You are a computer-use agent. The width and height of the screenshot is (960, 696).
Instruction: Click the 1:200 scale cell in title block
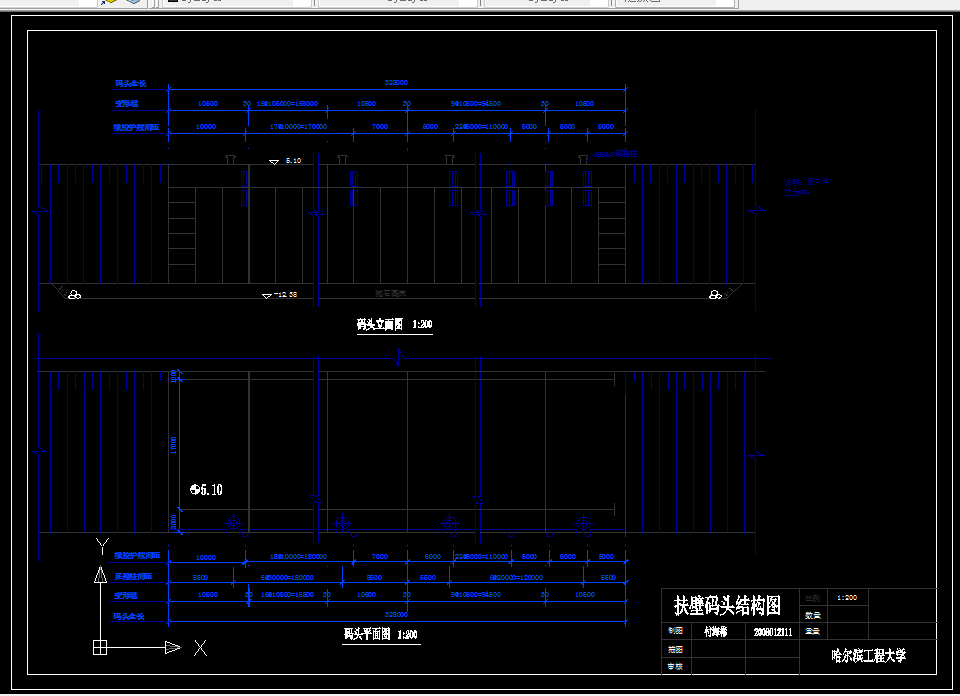tap(847, 597)
